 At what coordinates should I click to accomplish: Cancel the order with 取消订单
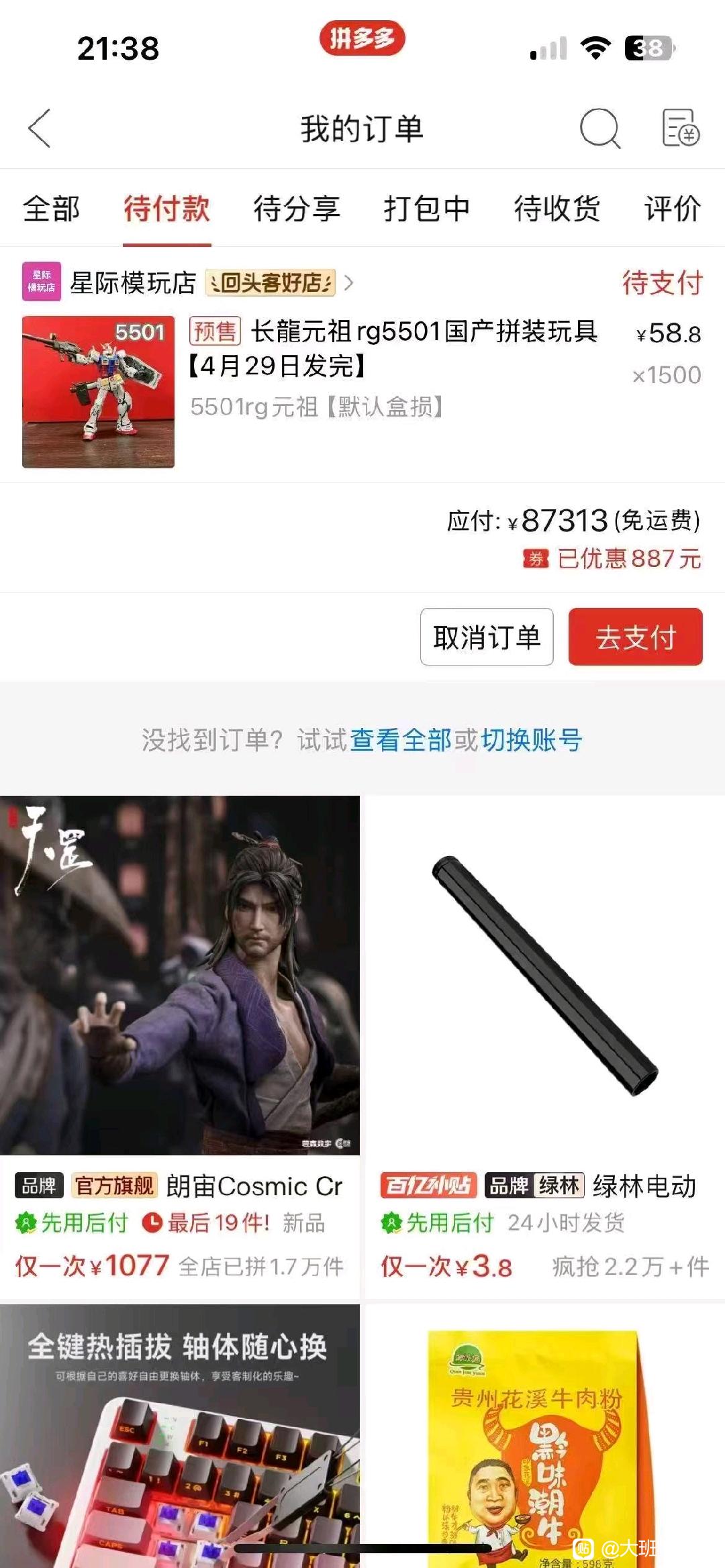click(487, 637)
